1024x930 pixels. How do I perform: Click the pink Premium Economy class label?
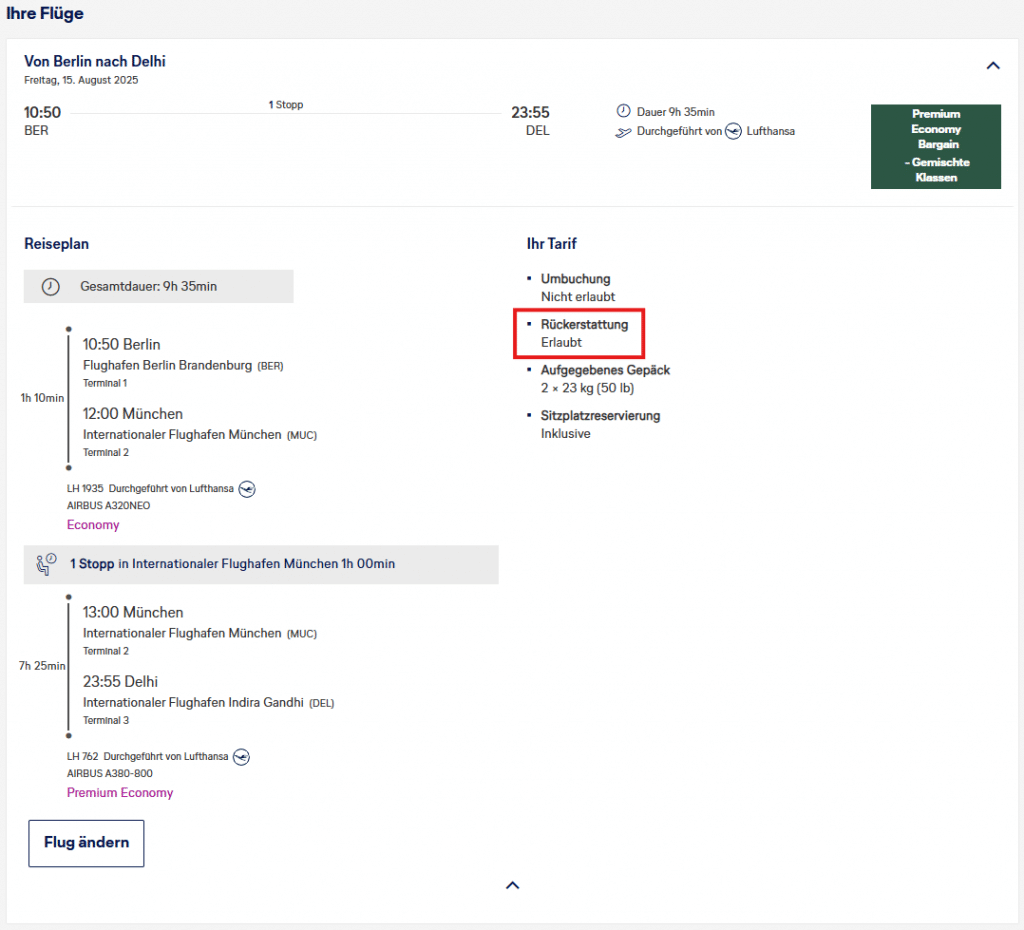coord(120,793)
